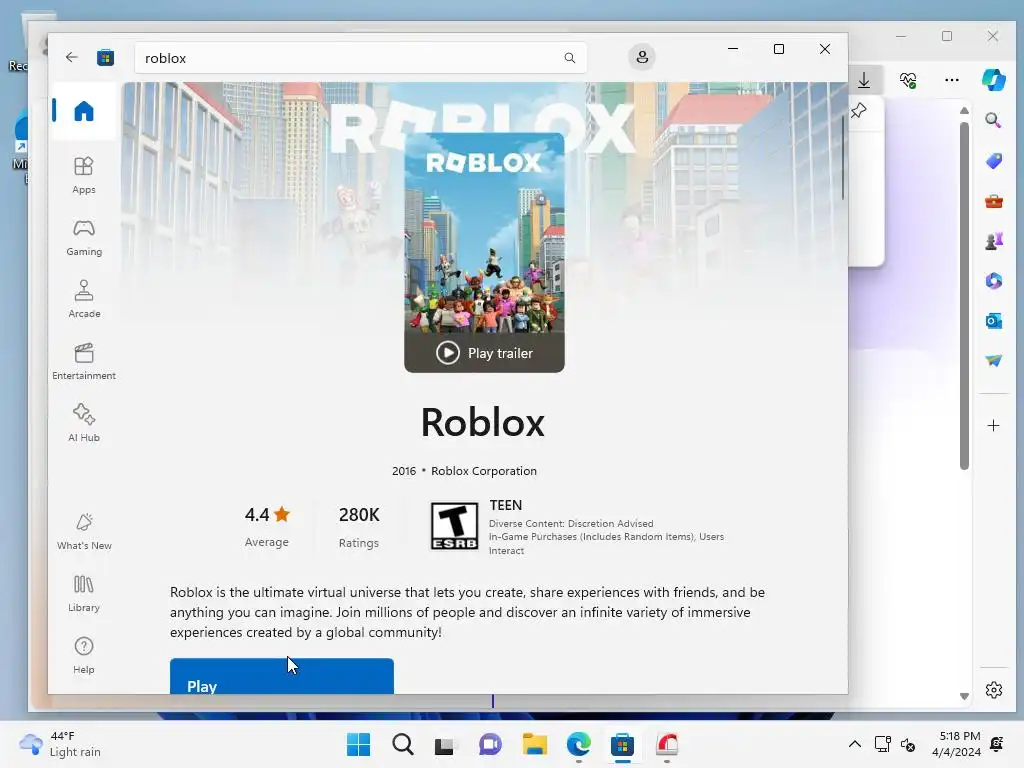Open the Microsoft 365 icon in Edge sidebar
The height and width of the screenshot is (768, 1024).
point(993,281)
